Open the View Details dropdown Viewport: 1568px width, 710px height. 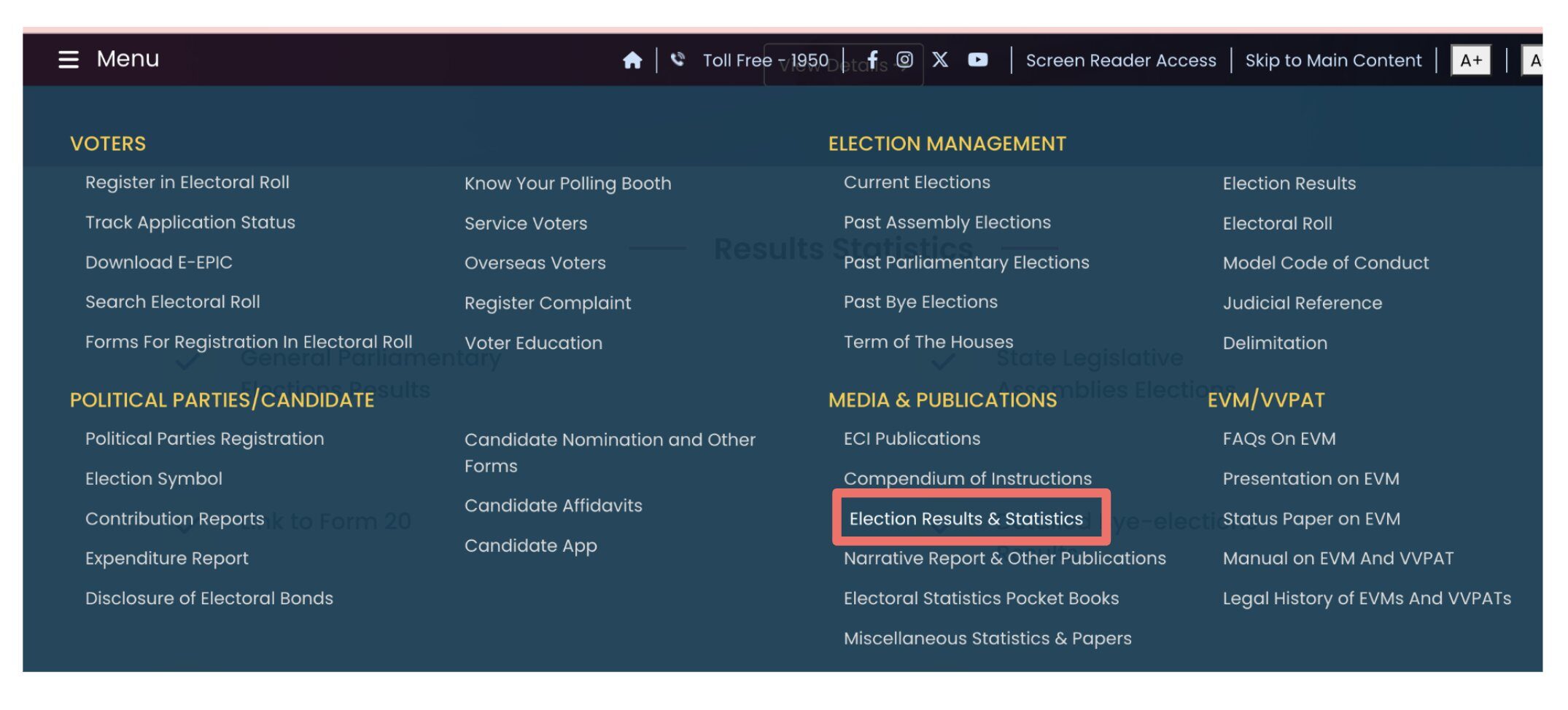tap(842, 66)
